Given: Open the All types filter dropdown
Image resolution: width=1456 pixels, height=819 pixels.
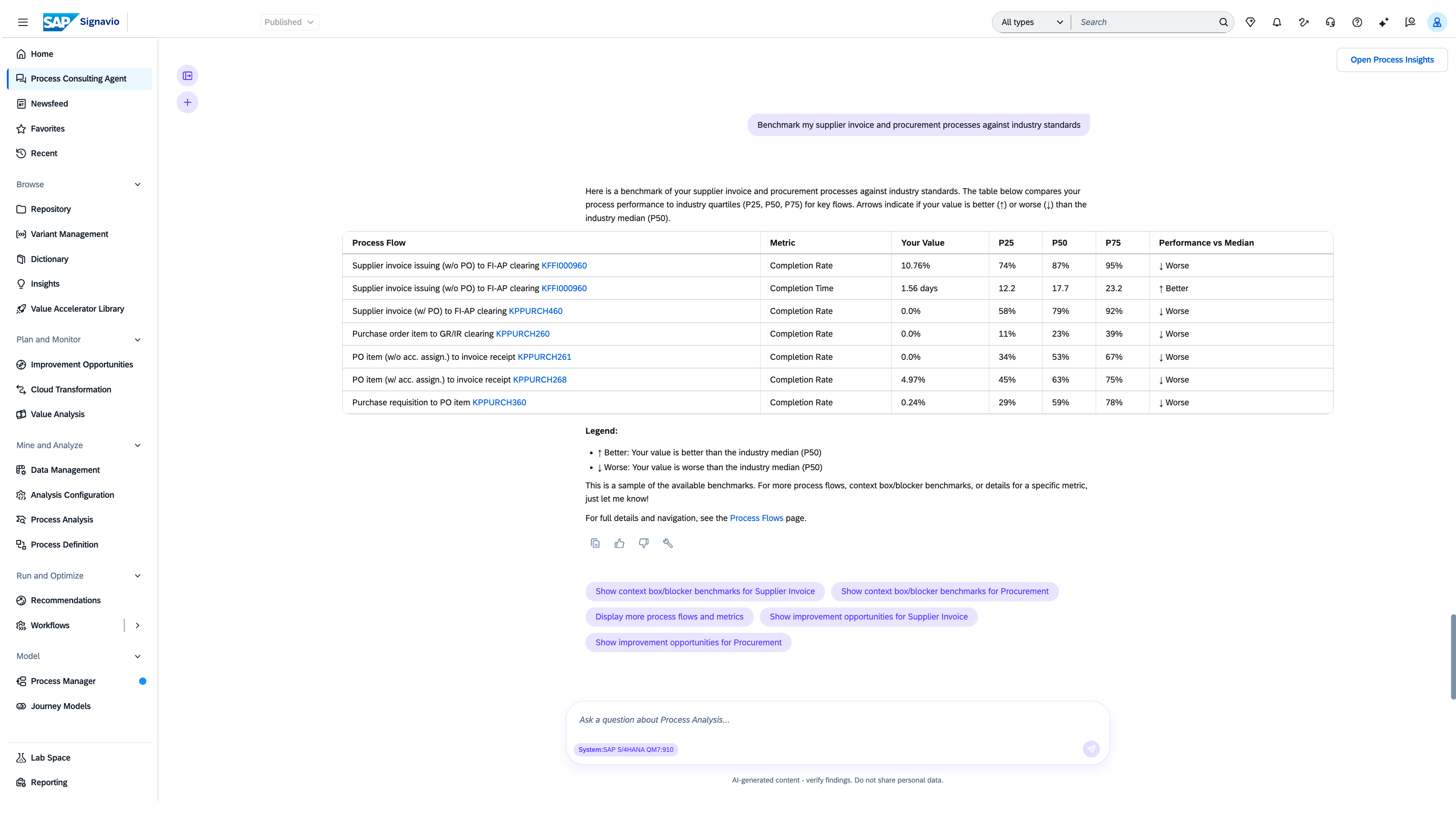Looking at the screenshot, I should pos(1031,22).
